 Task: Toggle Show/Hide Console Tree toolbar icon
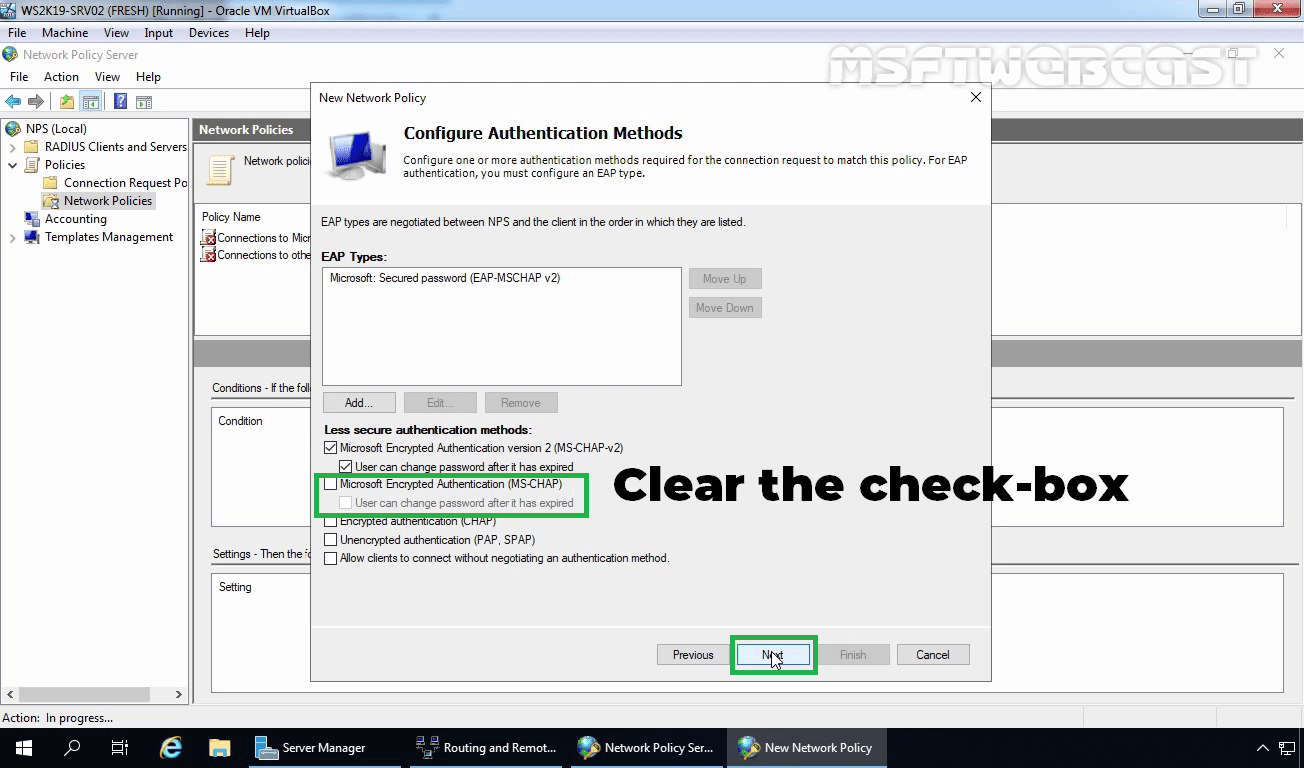click(91, 101)
